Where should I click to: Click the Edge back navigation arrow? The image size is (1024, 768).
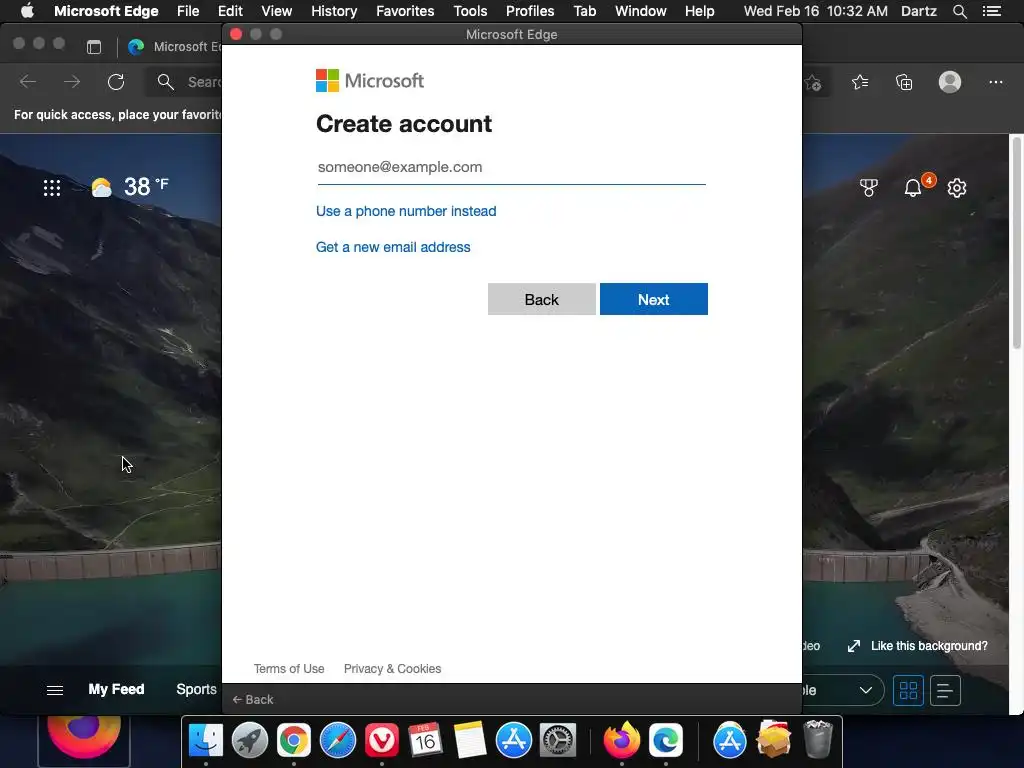click(x=27, y=82)
